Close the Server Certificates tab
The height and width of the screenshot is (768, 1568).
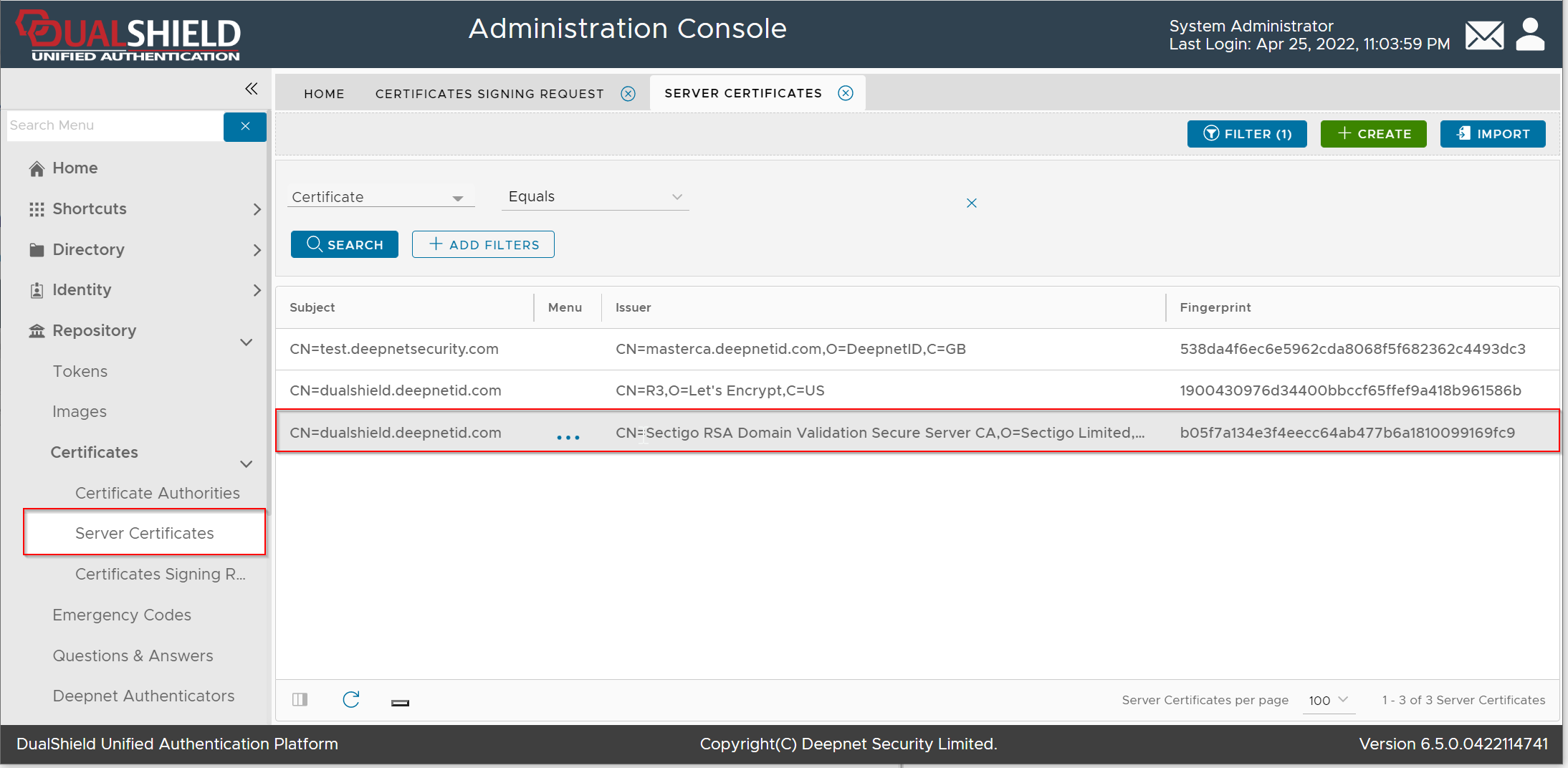pos(846,93)
